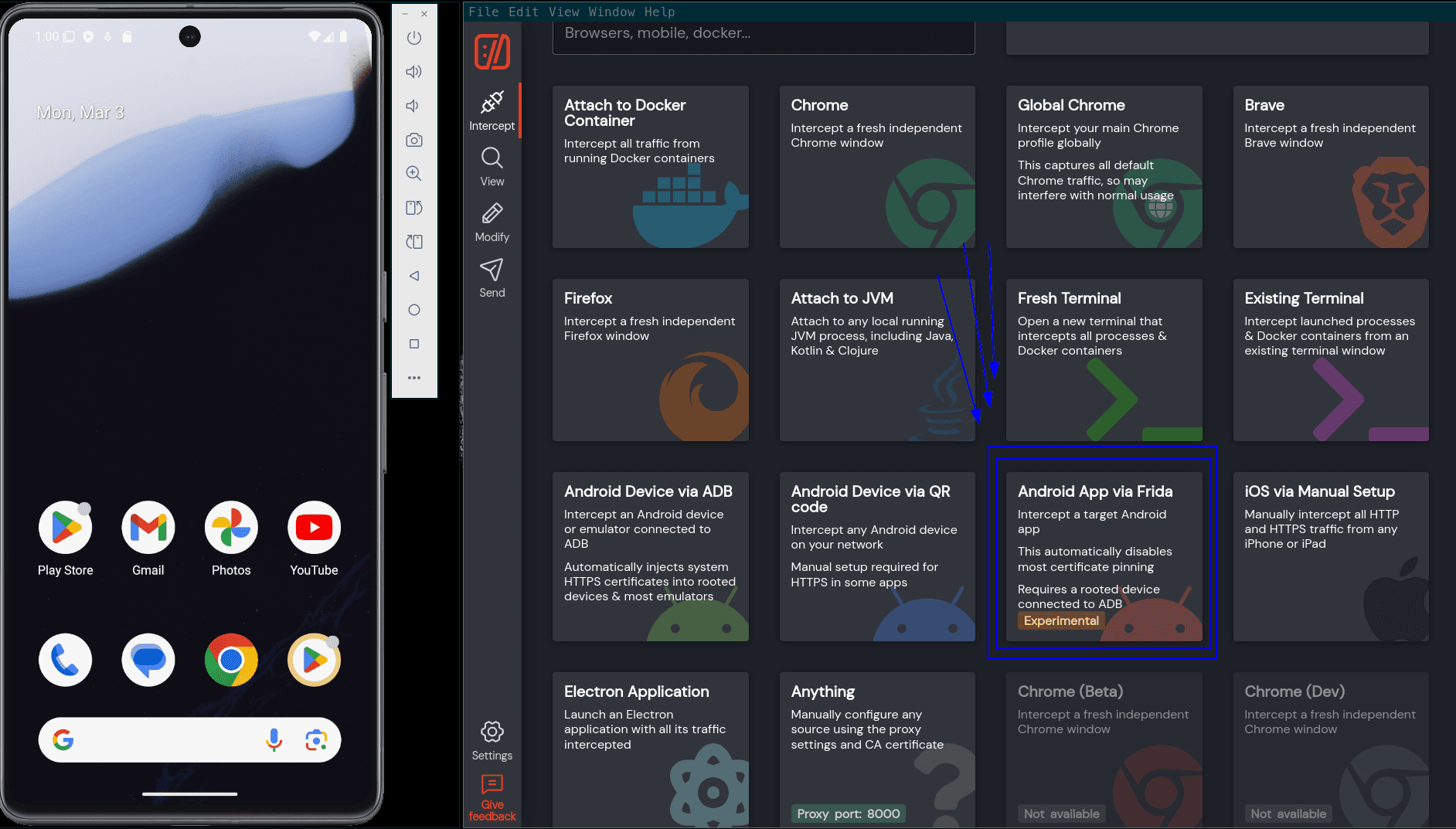Click the Chrome (Beta) card

(x=1104, y=749)
